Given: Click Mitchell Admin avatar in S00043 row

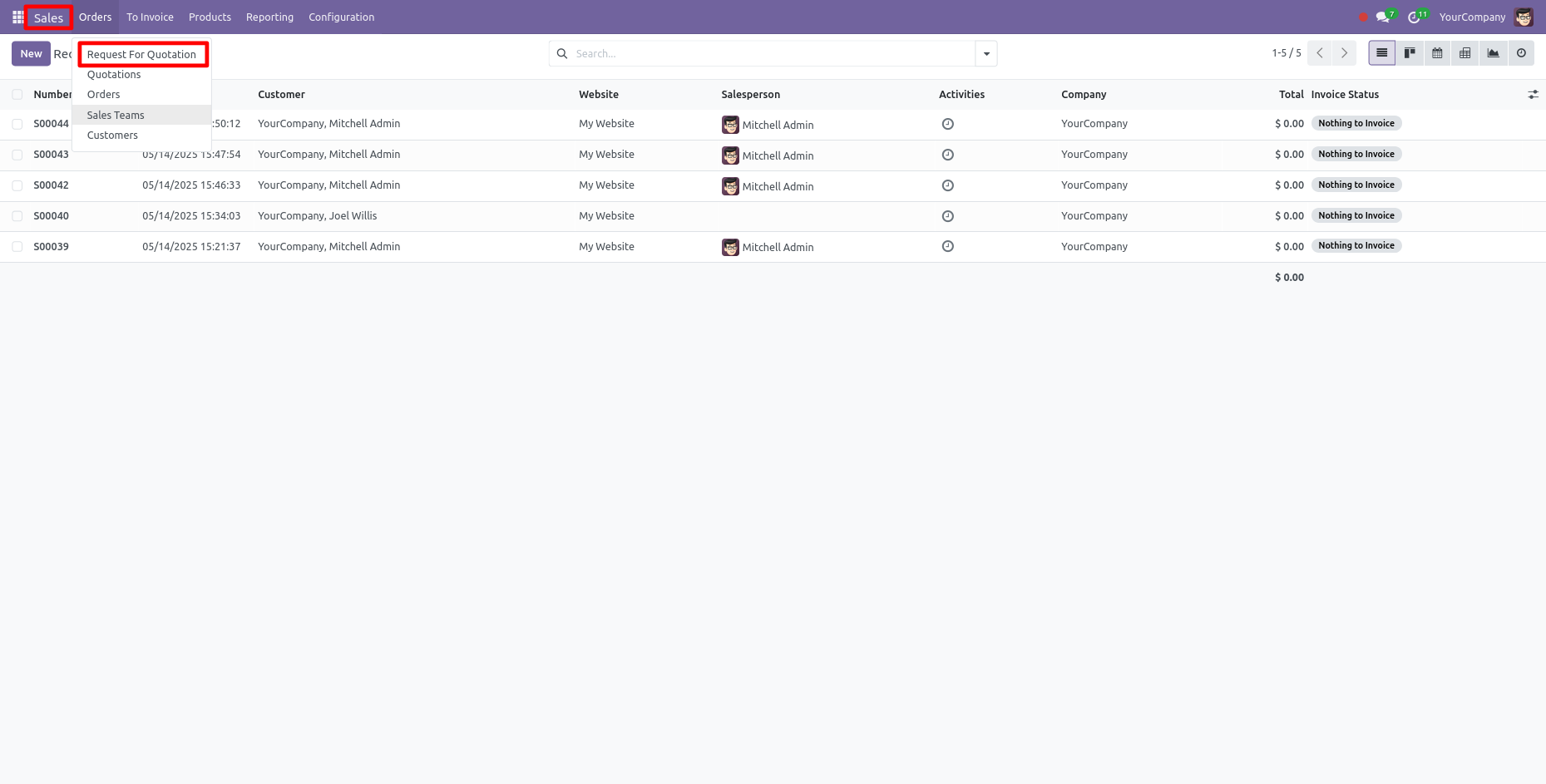Looking at the screenshot, I should [730, 155].
